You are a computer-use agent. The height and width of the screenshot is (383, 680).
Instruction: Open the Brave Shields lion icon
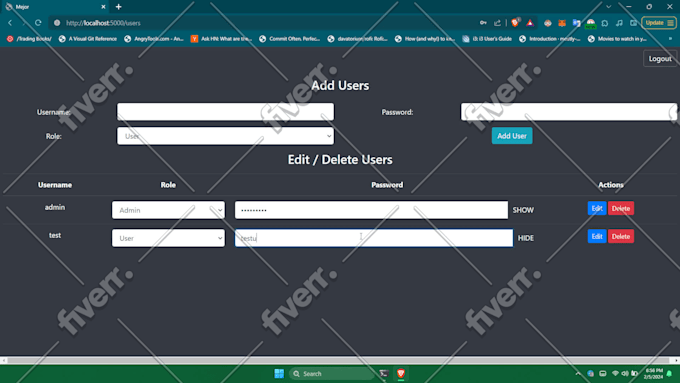pos(515,23)
